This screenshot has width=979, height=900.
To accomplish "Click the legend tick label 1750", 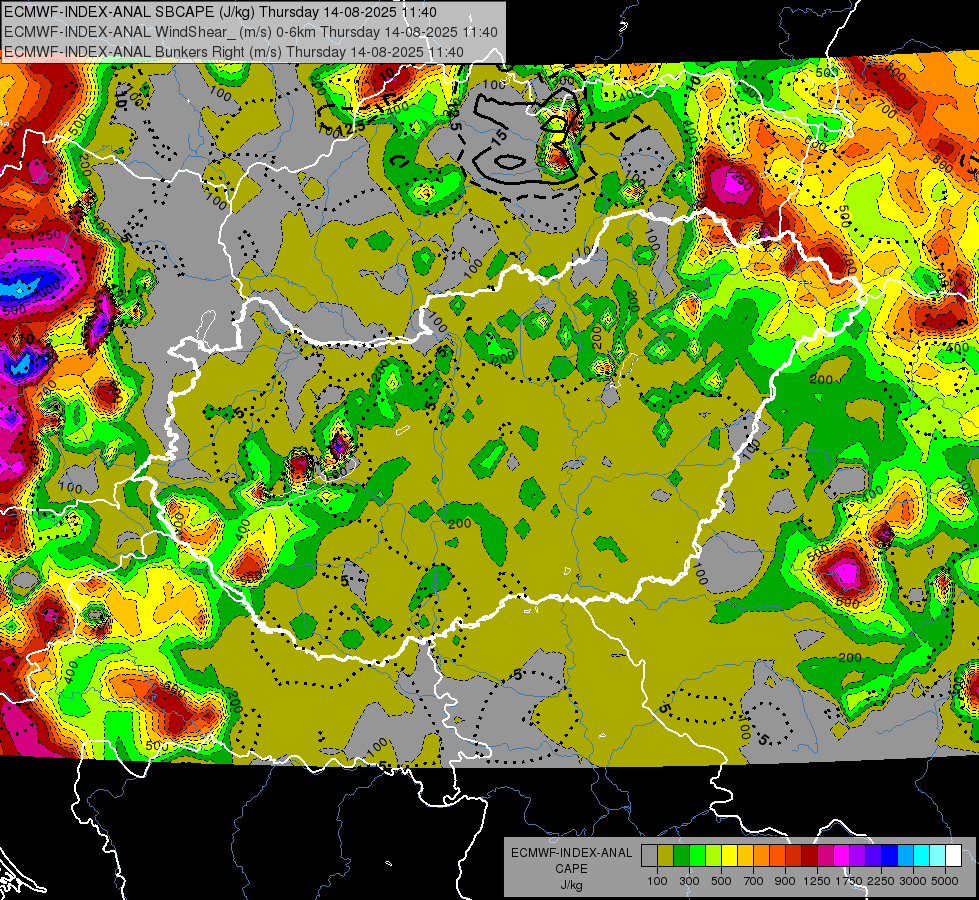I will pos(849,881).
